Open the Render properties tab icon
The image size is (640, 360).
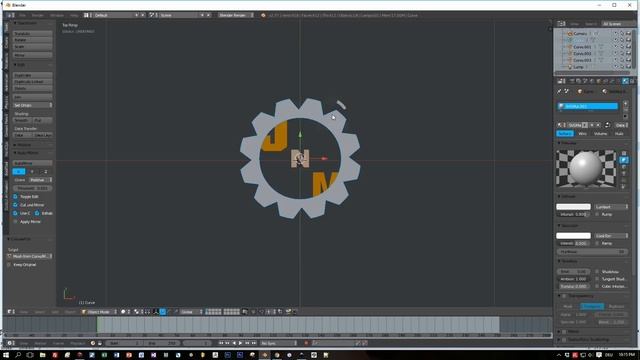[571, 81]
